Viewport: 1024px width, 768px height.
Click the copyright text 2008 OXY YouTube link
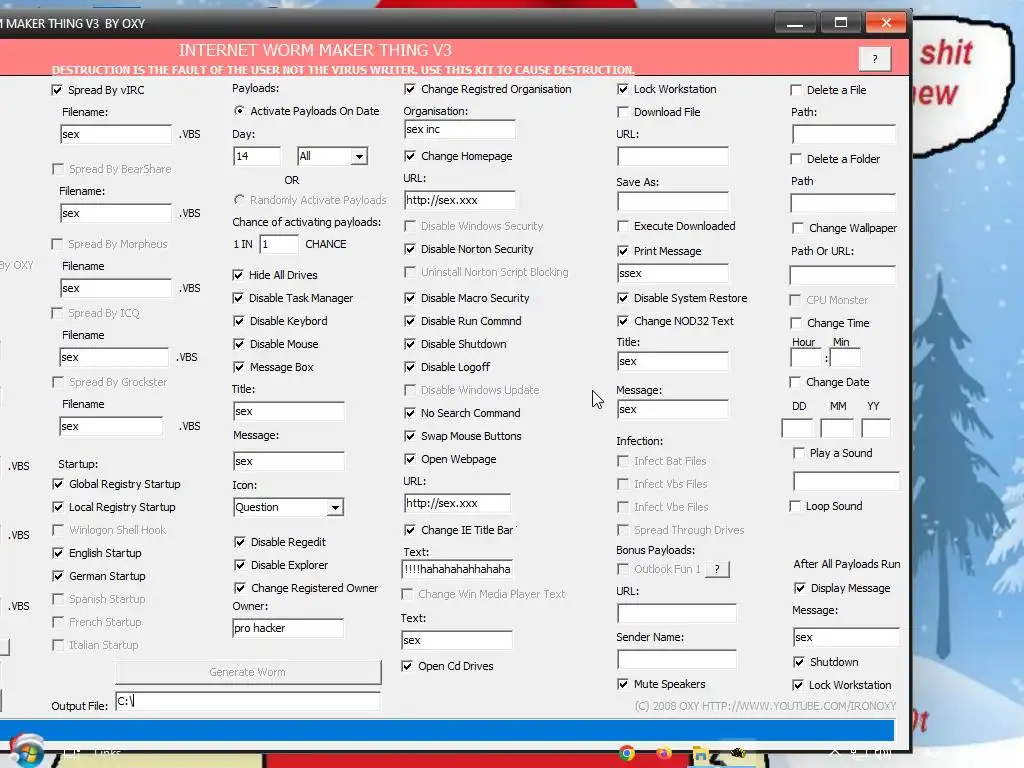(765, 706)
